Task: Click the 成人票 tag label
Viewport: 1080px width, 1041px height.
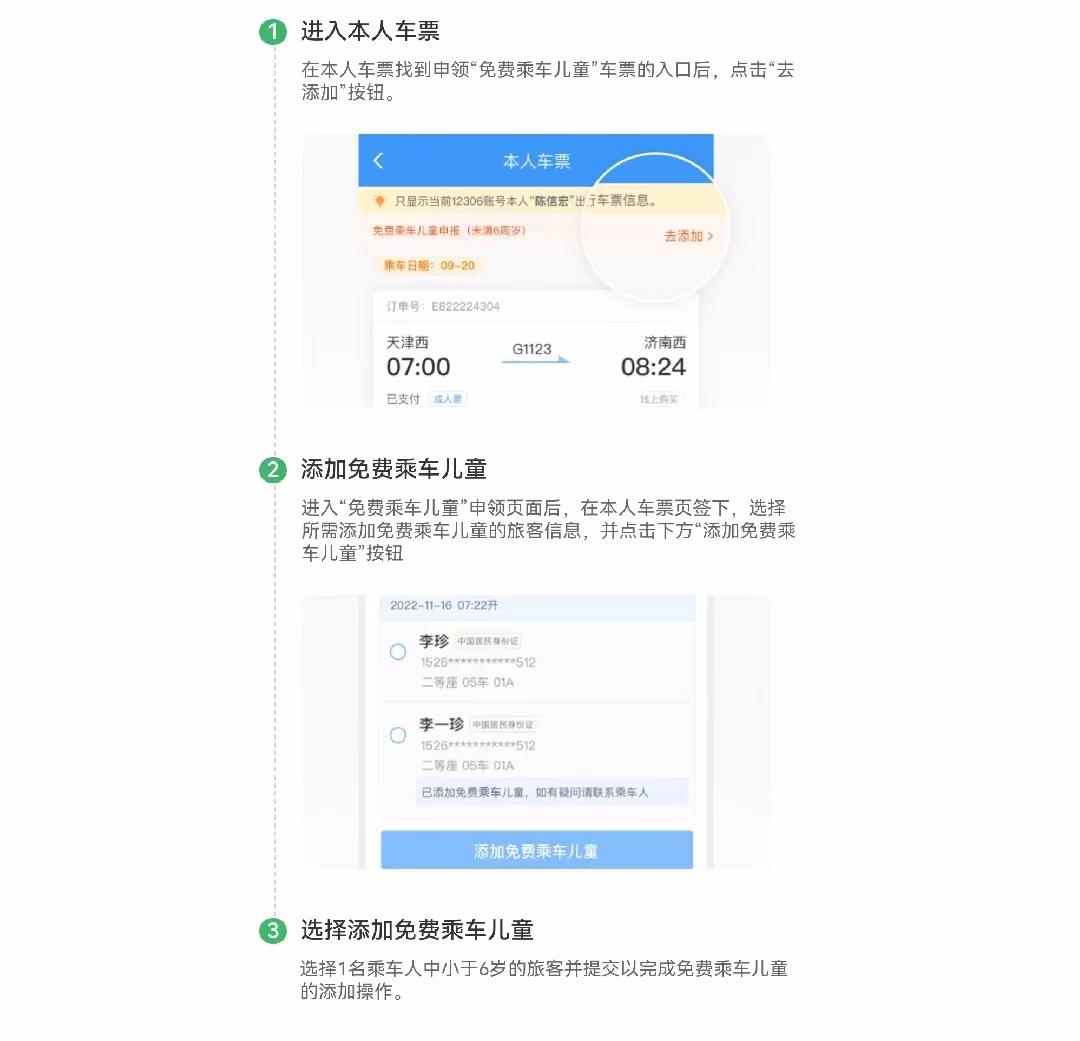Action: click(x=448, y=399)
